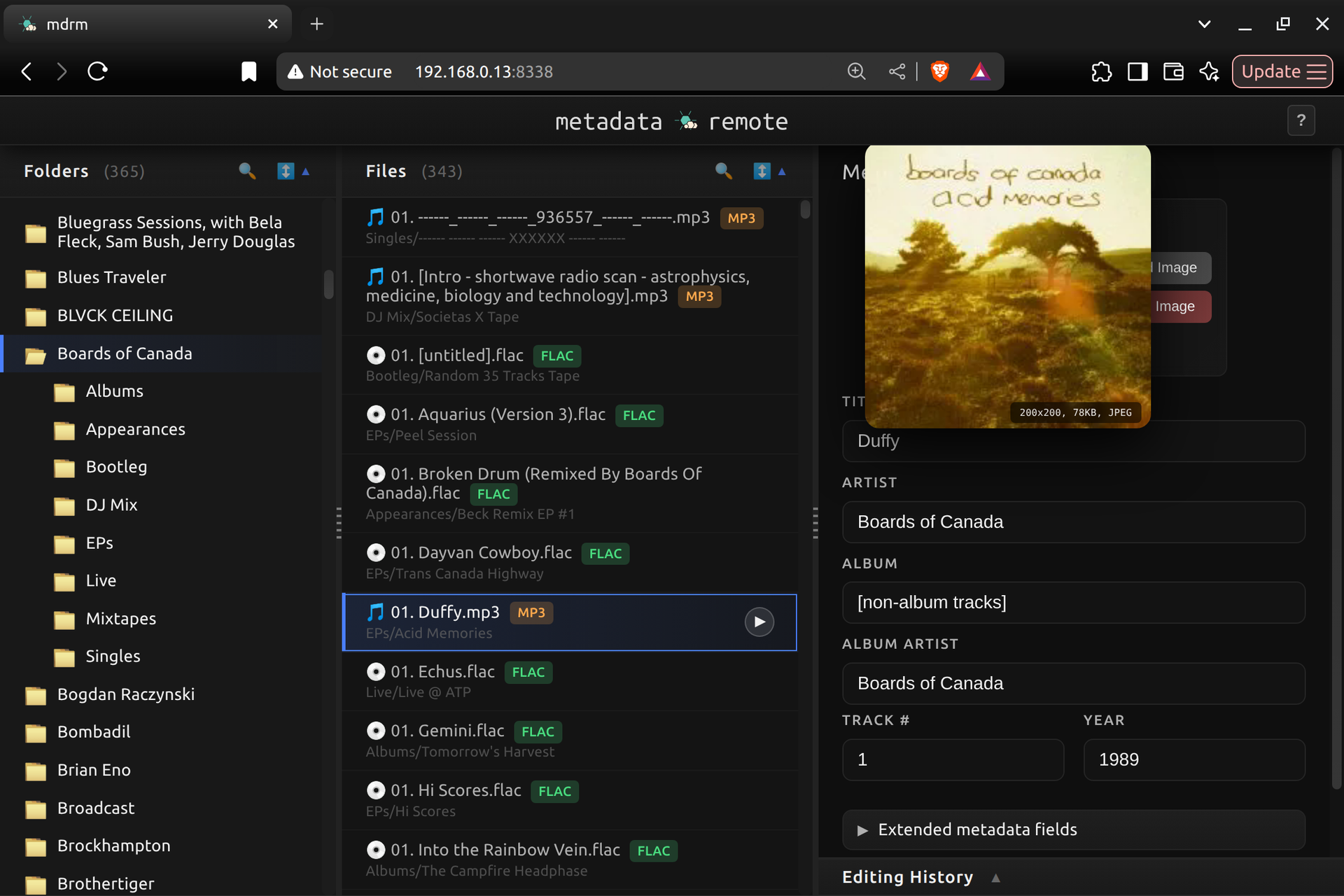Collapse the Boards of Canada folder
The width and height of the screenshot is (1344, 896).
click(161, 353)
